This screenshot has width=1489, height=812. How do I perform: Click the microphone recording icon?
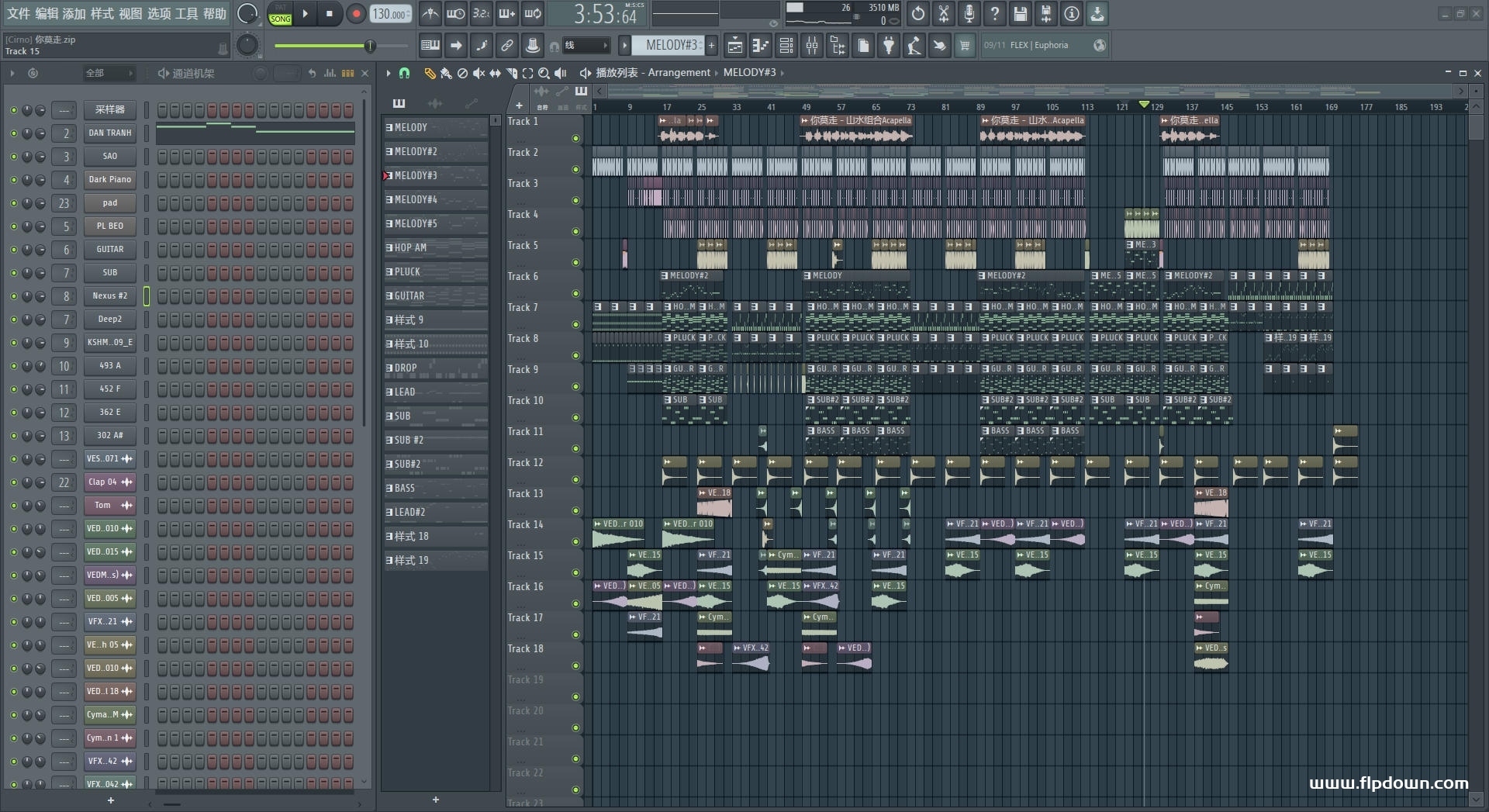969,14
